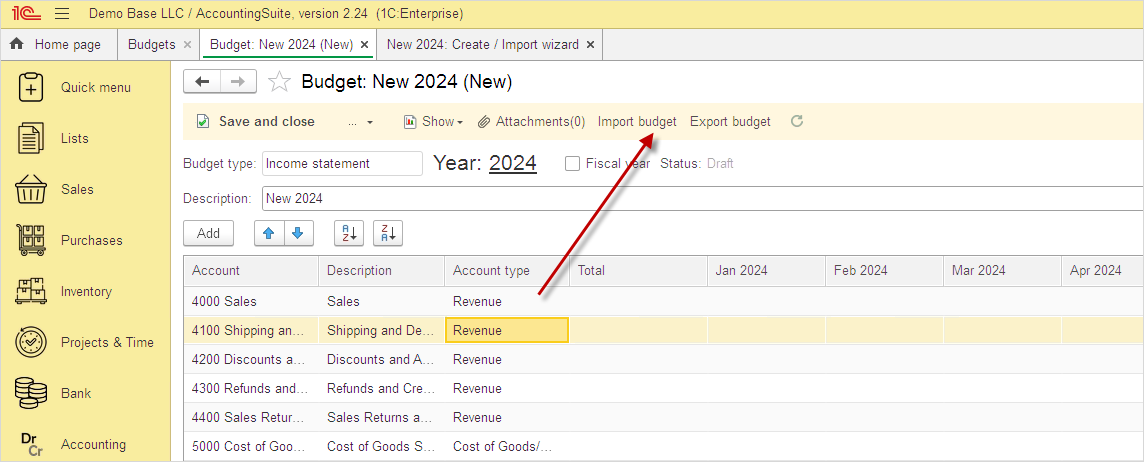Click the 2024 year link
Image resolution: width=1144 pixels, height=462 pixels.
click(513, 163)
